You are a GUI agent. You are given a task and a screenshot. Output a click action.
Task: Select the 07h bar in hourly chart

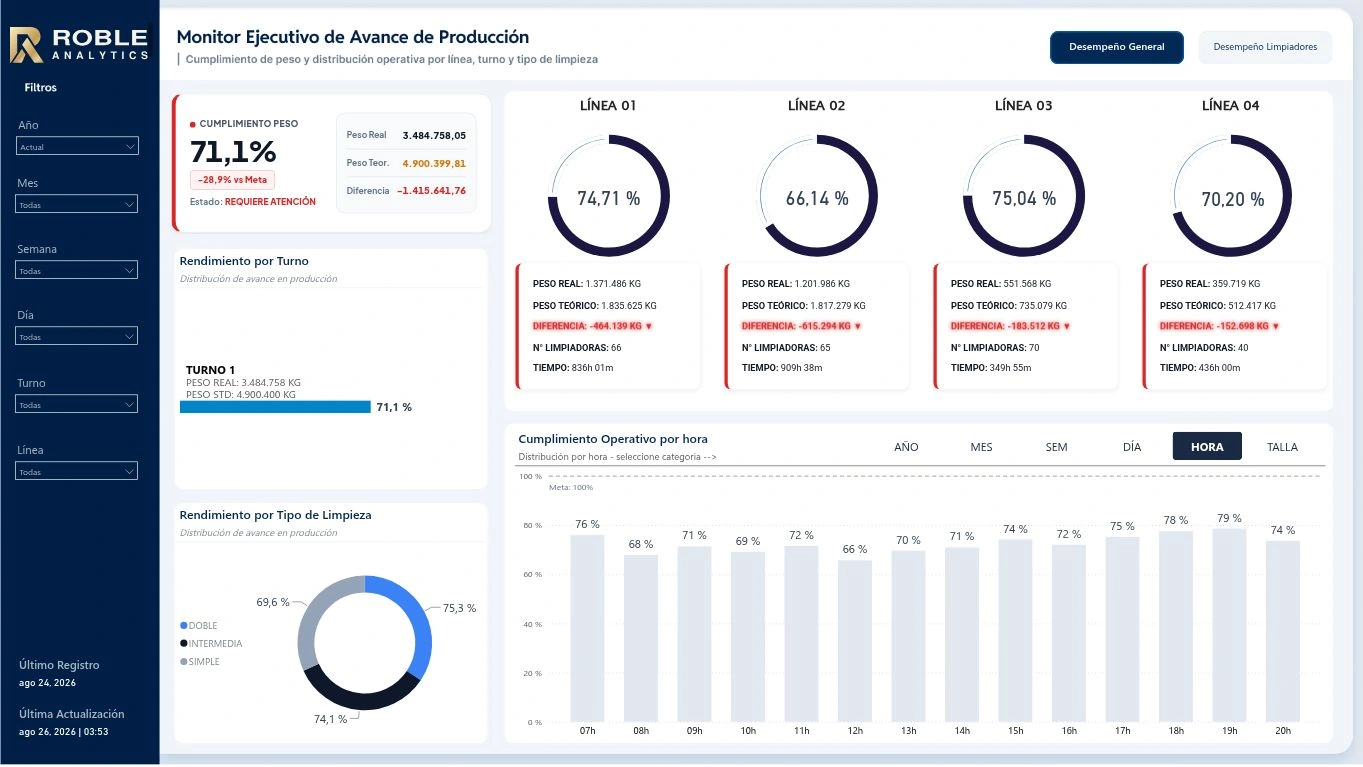(587, 628)
